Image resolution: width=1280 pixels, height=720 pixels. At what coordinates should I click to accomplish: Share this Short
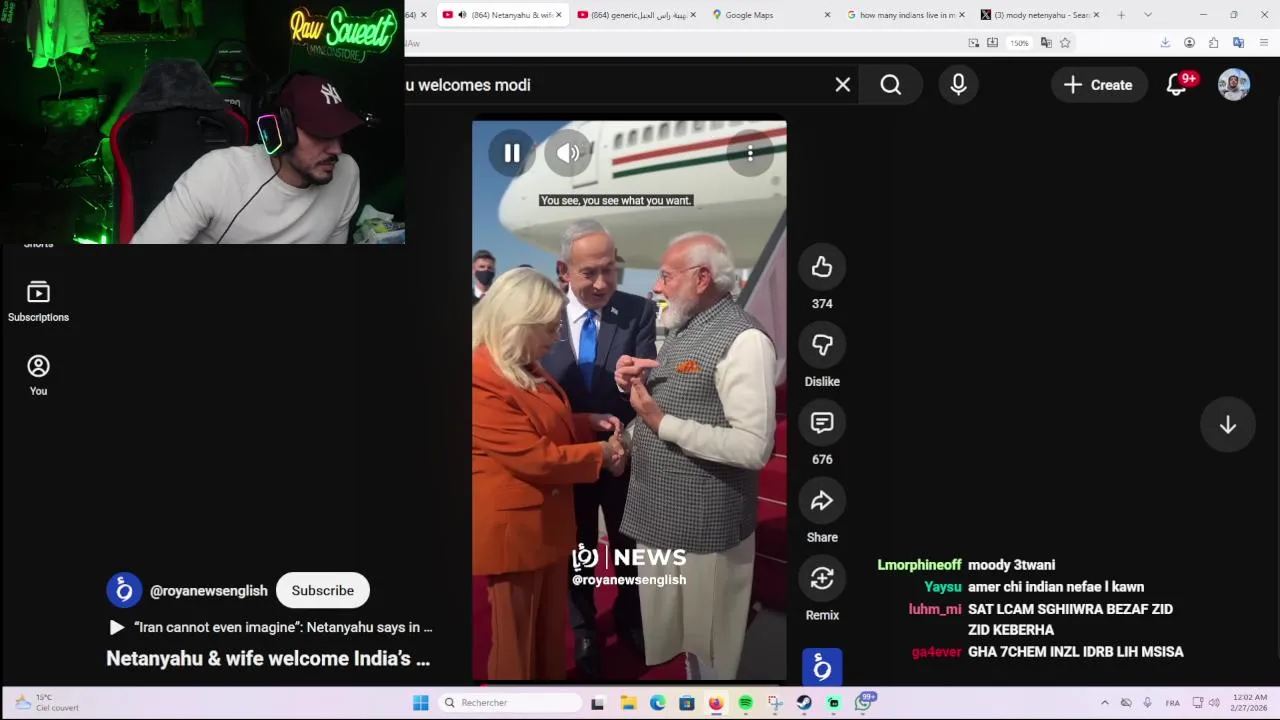pos(822,501)
